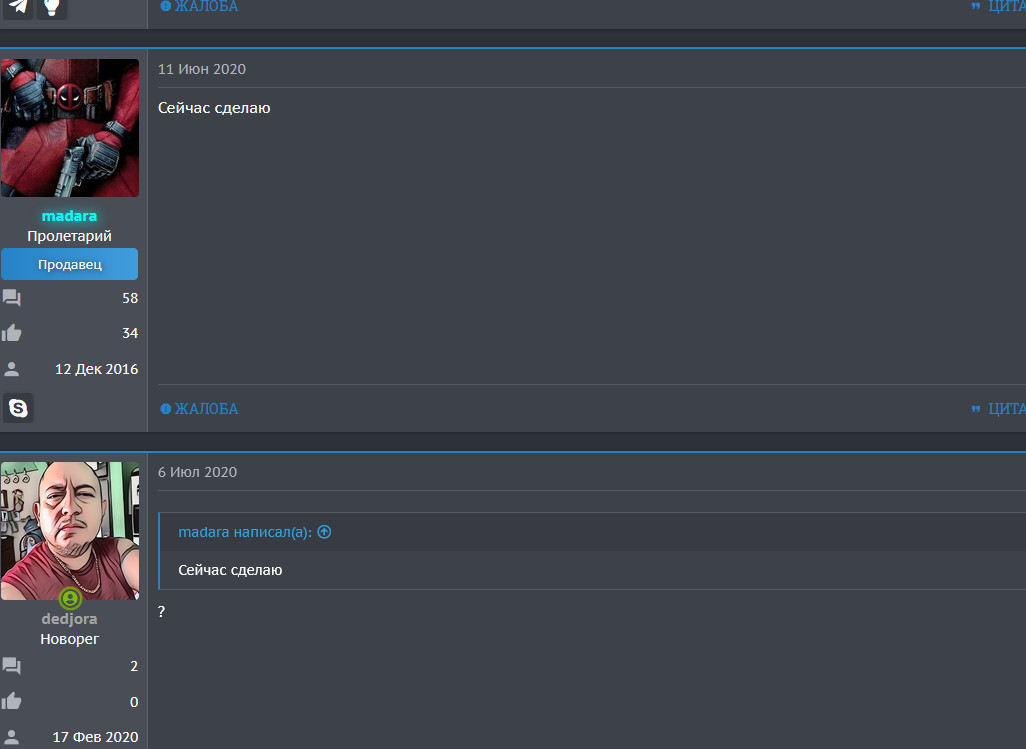Open the dedjora username profile link
This screenshot has height=749, width=1026.
(x=70, y=619)
